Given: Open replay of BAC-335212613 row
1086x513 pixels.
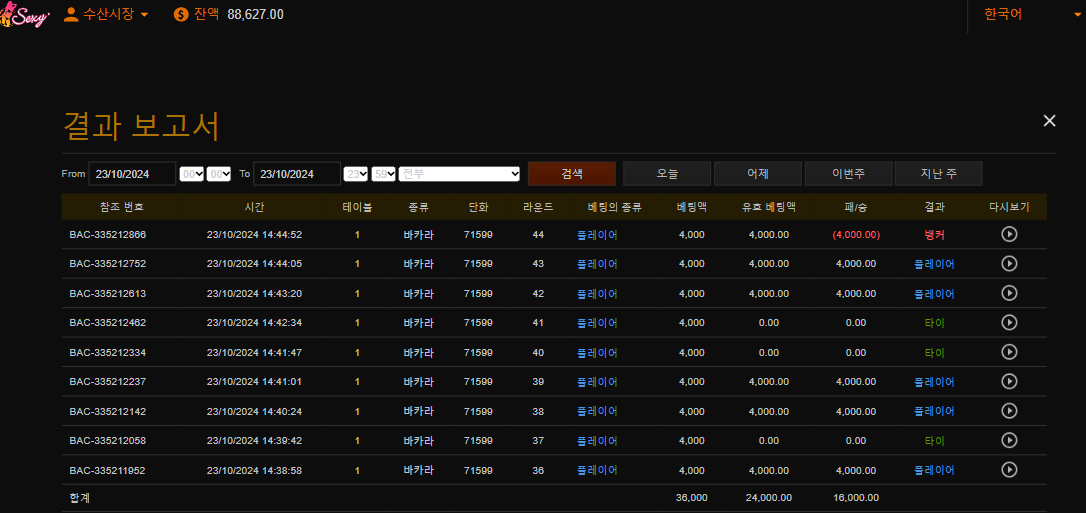Looking at the screenshot, I should pyautogui.click(x=1009, y=293).
